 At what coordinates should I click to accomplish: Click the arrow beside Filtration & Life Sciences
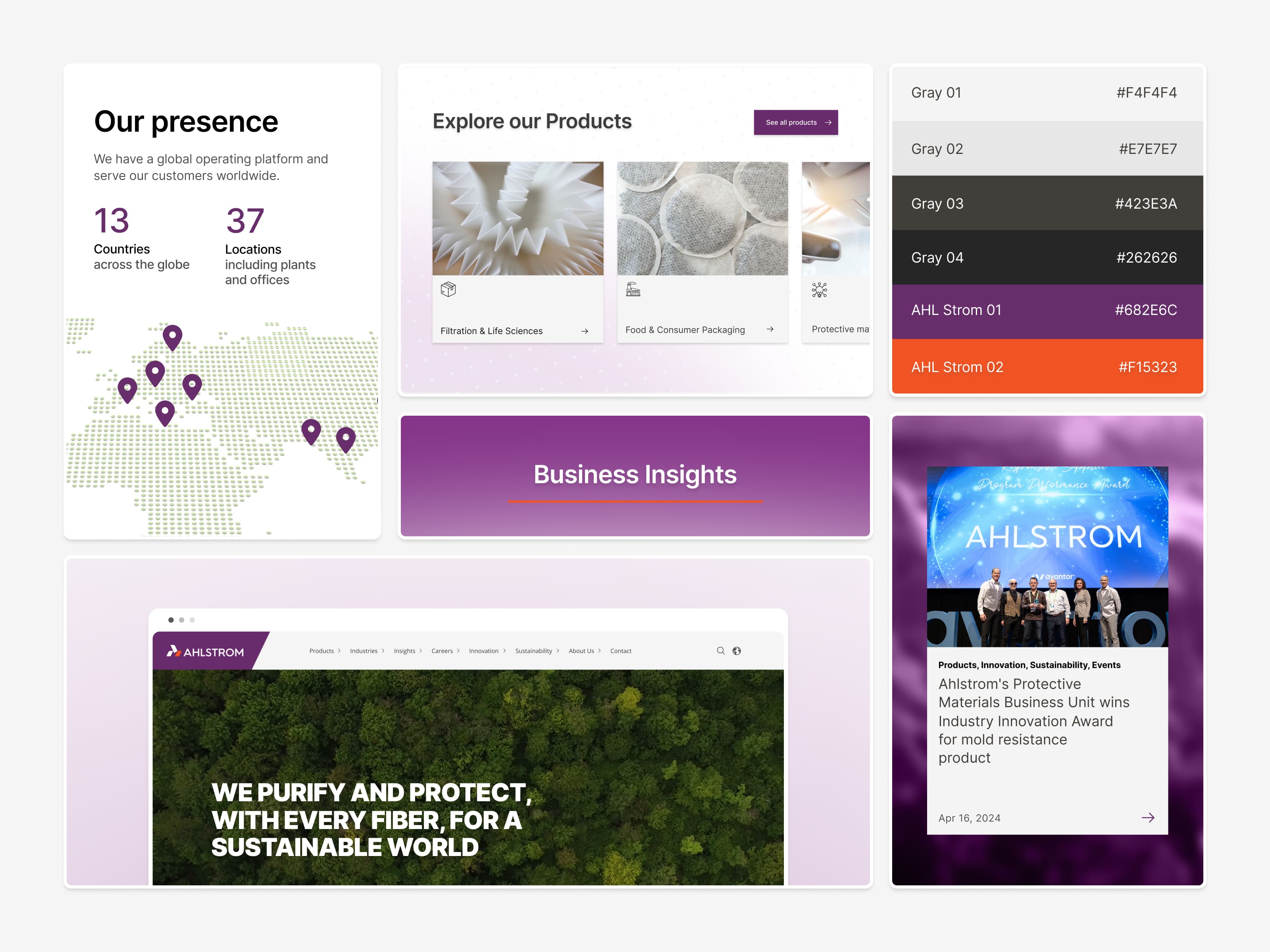(585, 331)
